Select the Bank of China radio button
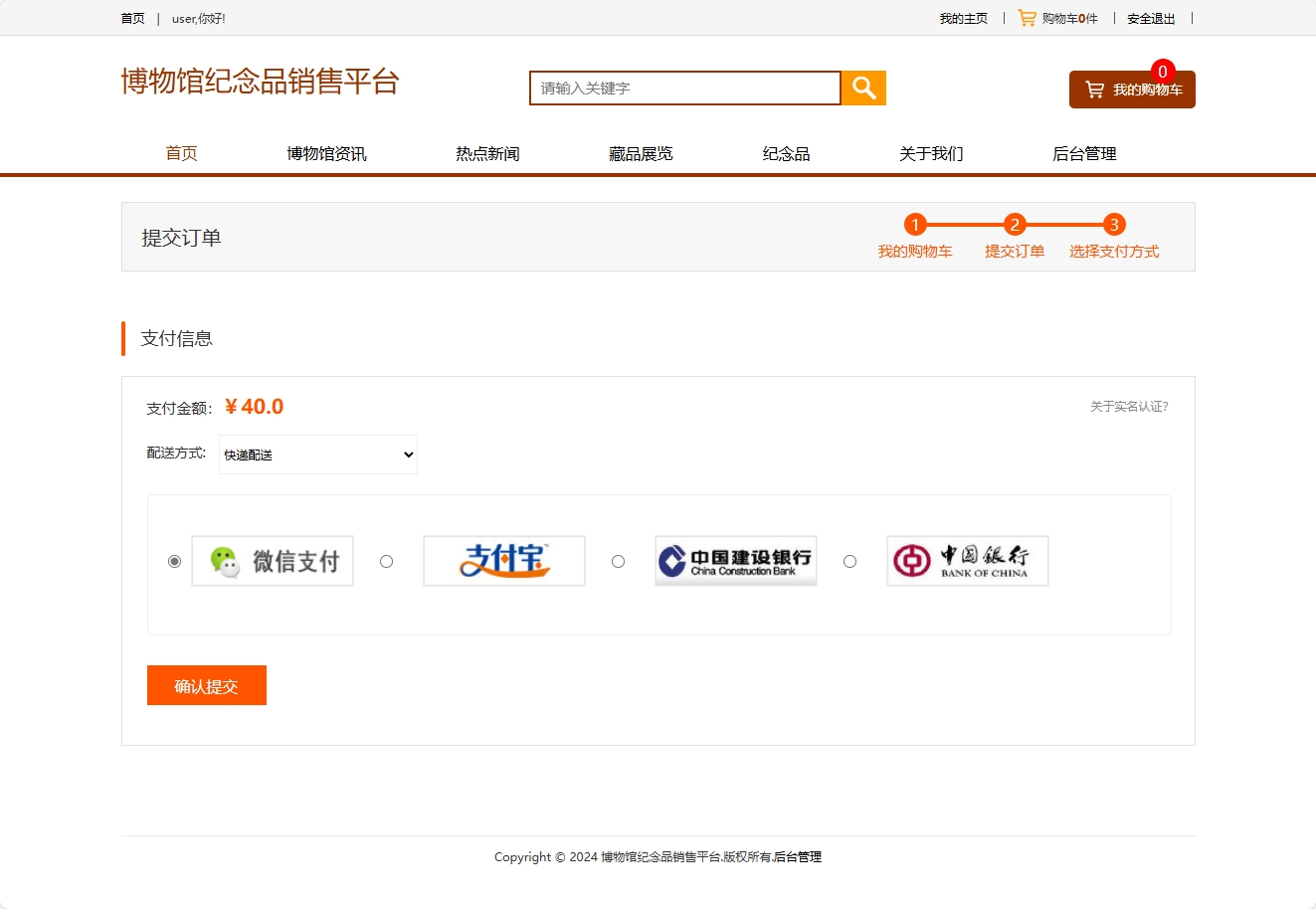Image resolution: width=1316 pixels, height=909 pixels. tap(849, 561)
